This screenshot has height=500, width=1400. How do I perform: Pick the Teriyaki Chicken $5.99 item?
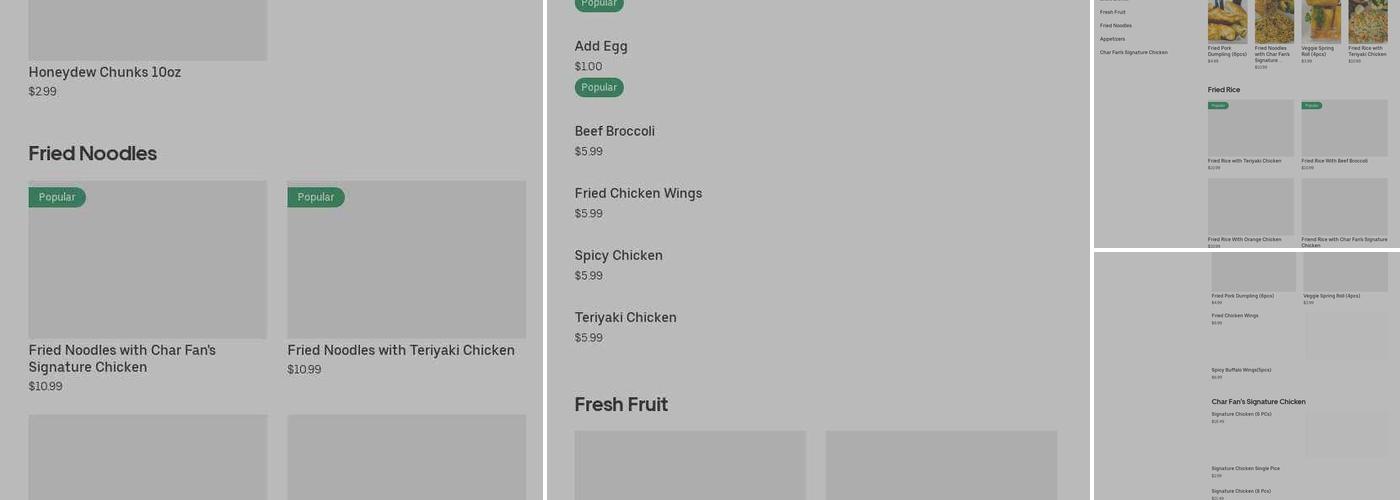tap(625, 317)
